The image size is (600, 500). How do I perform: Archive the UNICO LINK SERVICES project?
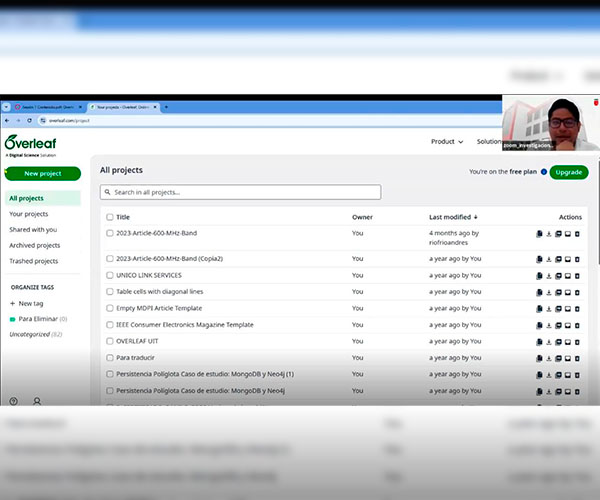[568, 276]
